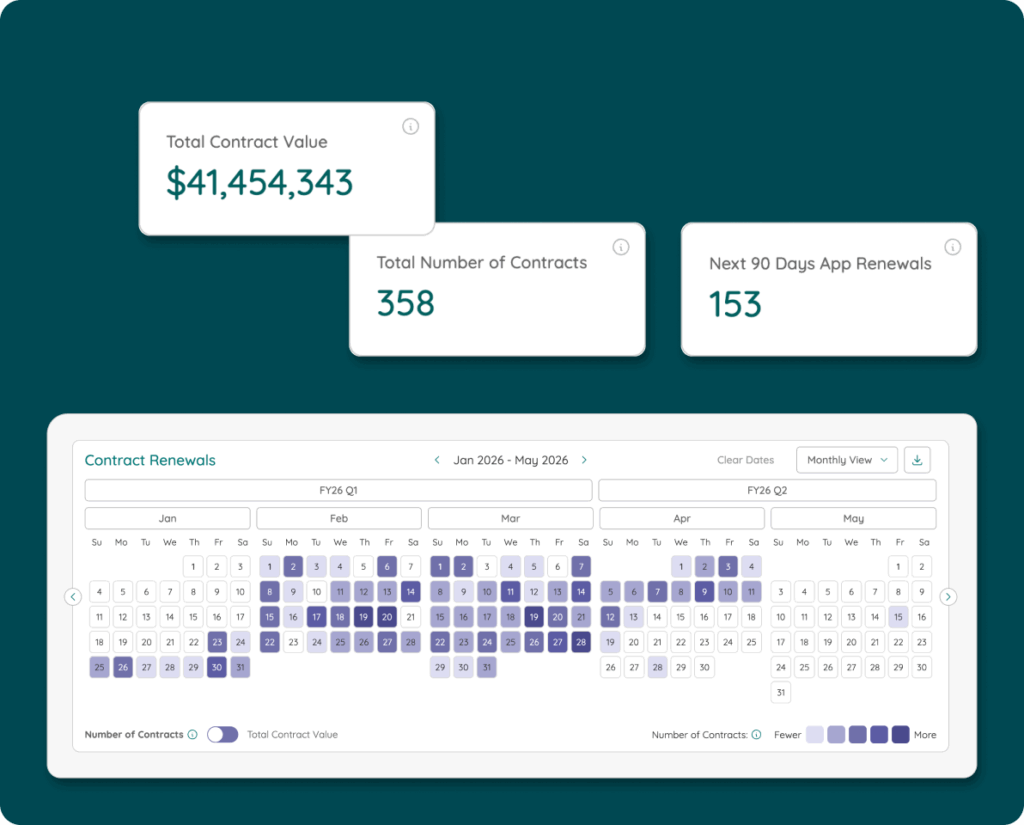
Task: Select the FY26 Q1 quarter header
Action: point(338,490)
